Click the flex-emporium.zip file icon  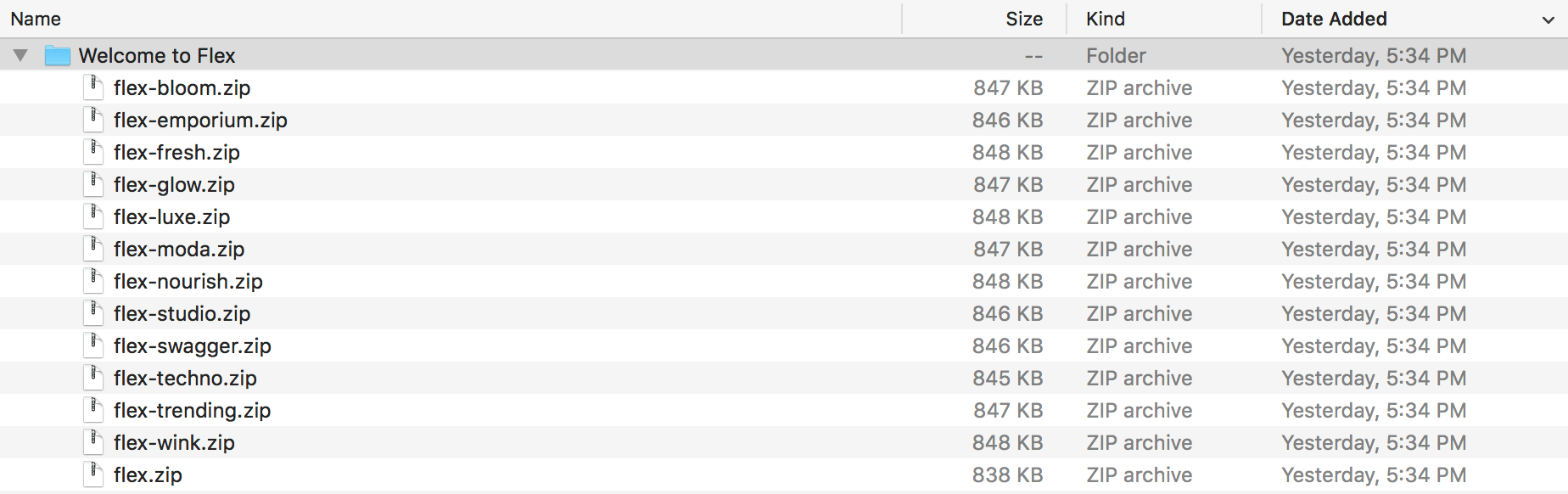point(93,119)
